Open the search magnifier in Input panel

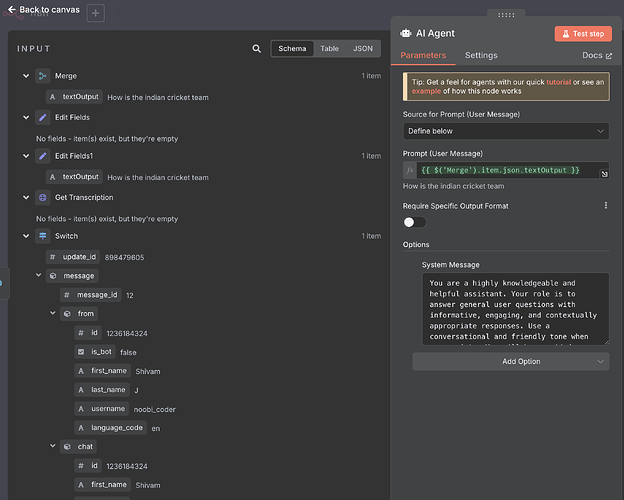pyautogui.click(x=257, y=49)
